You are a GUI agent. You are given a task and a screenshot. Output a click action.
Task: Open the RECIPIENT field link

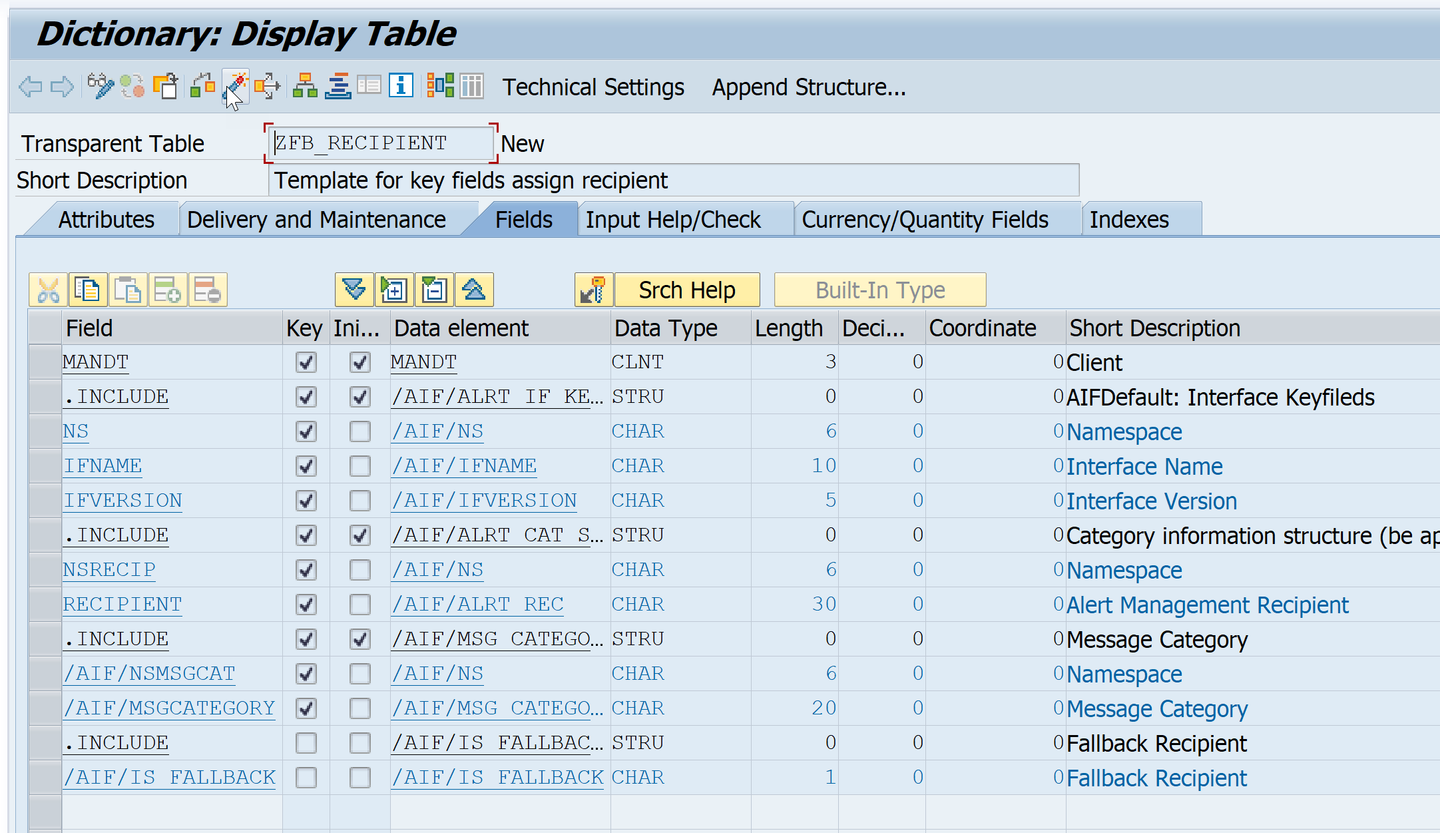coord(122,604)
